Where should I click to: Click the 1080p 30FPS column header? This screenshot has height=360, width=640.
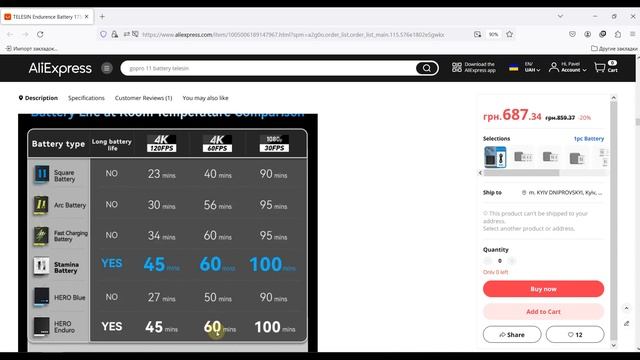(274, 143)
